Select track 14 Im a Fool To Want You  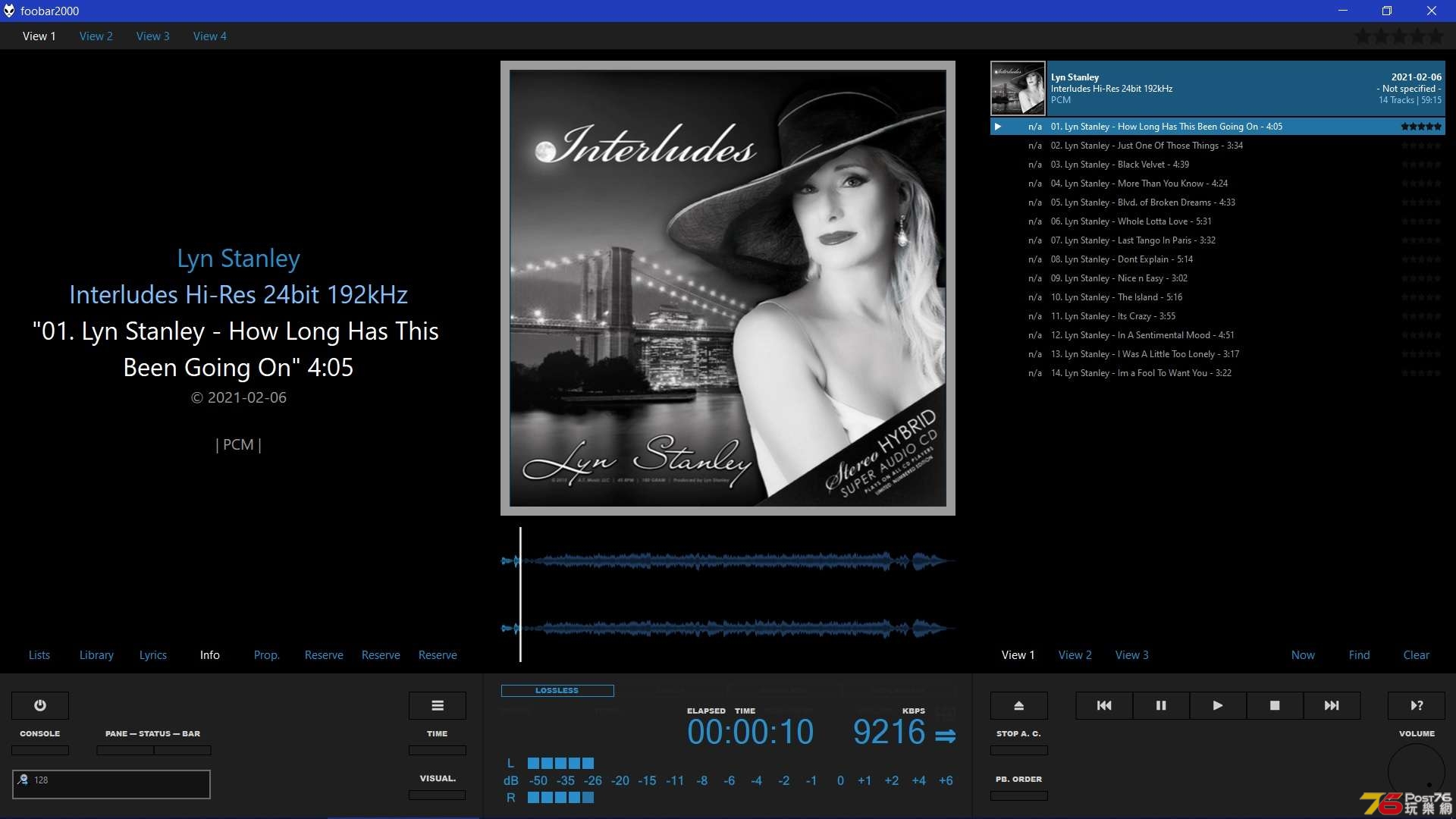coord(1218,373)
